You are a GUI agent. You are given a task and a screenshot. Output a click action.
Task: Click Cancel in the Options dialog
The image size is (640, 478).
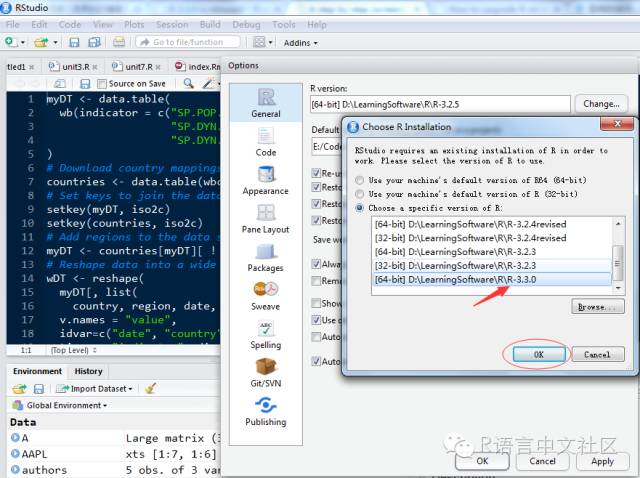point(542,461)
